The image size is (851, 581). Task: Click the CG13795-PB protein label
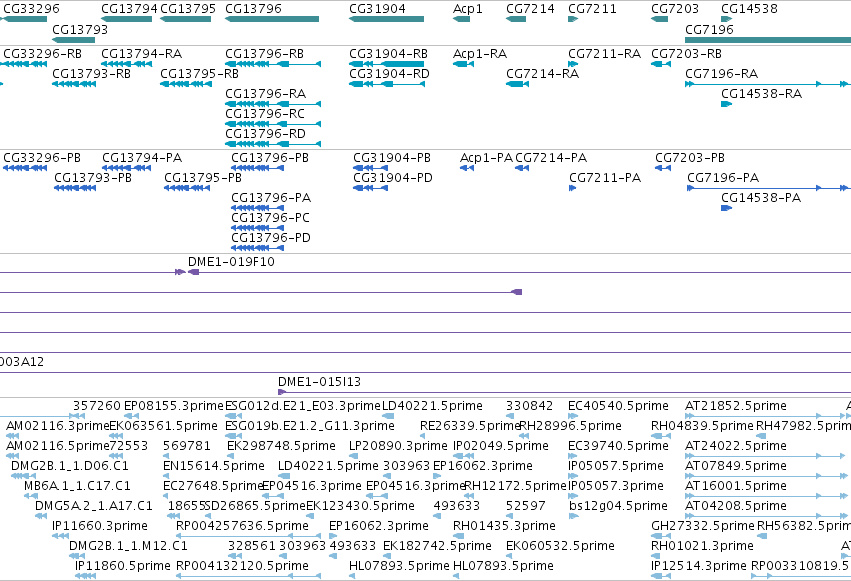(x=203, y=178)
